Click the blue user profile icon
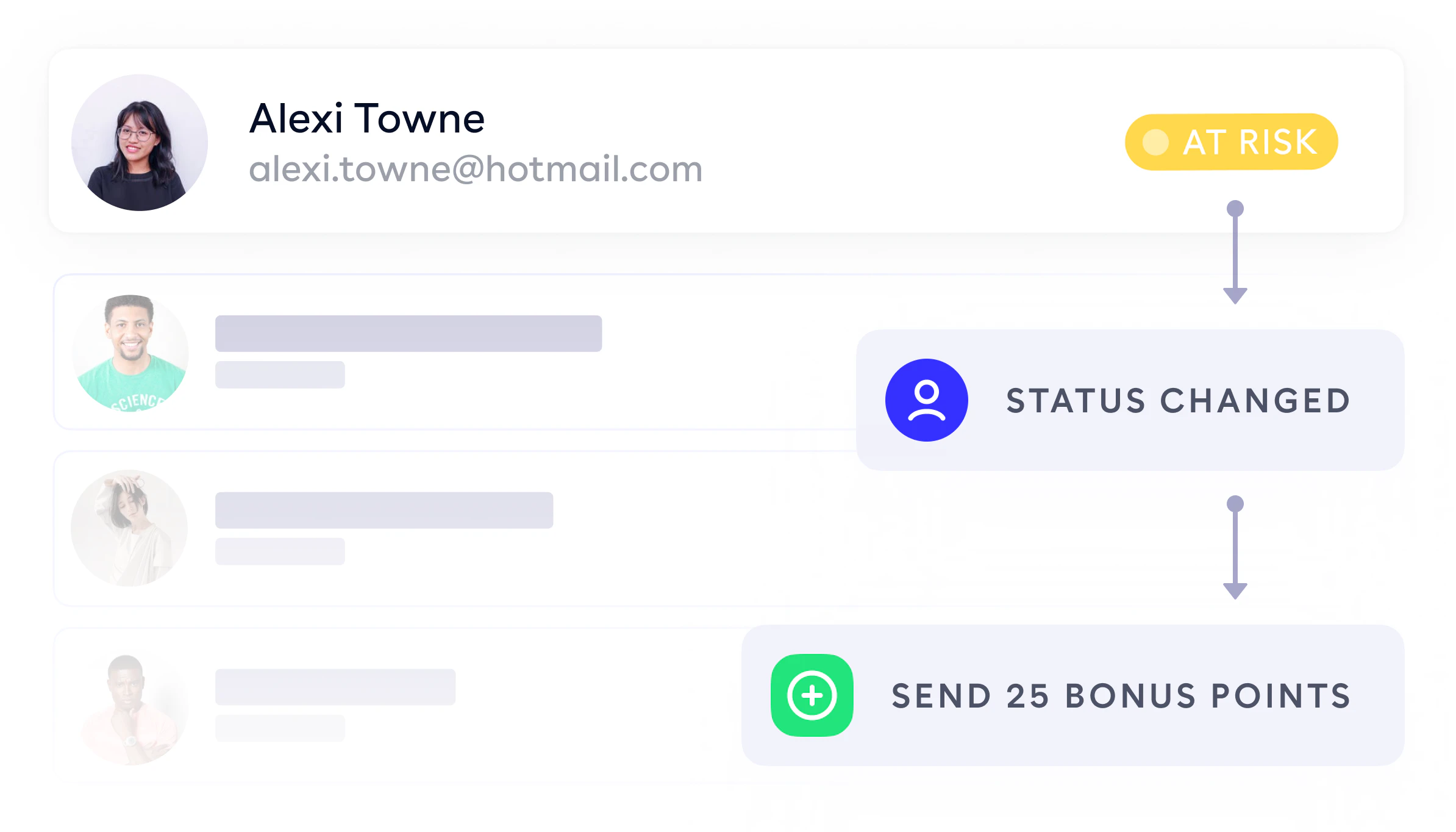This screenshot has height=832, width=1456. (926, 400)
